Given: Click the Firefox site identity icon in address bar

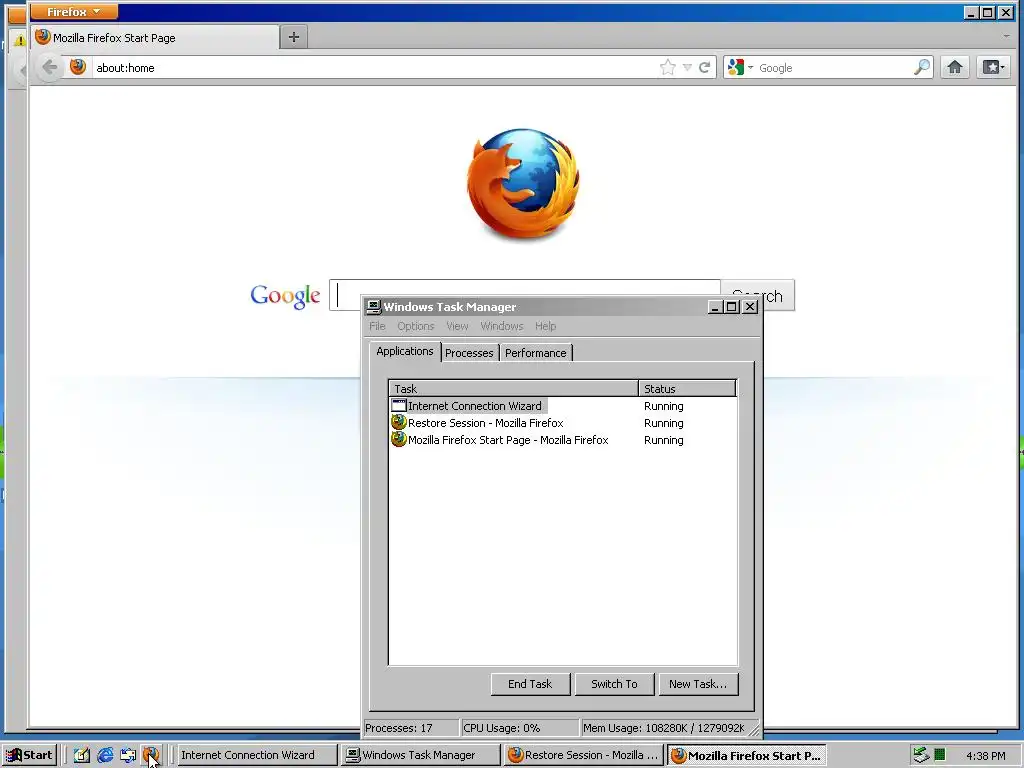Looking at the screenshot, I should pos(78,67).
